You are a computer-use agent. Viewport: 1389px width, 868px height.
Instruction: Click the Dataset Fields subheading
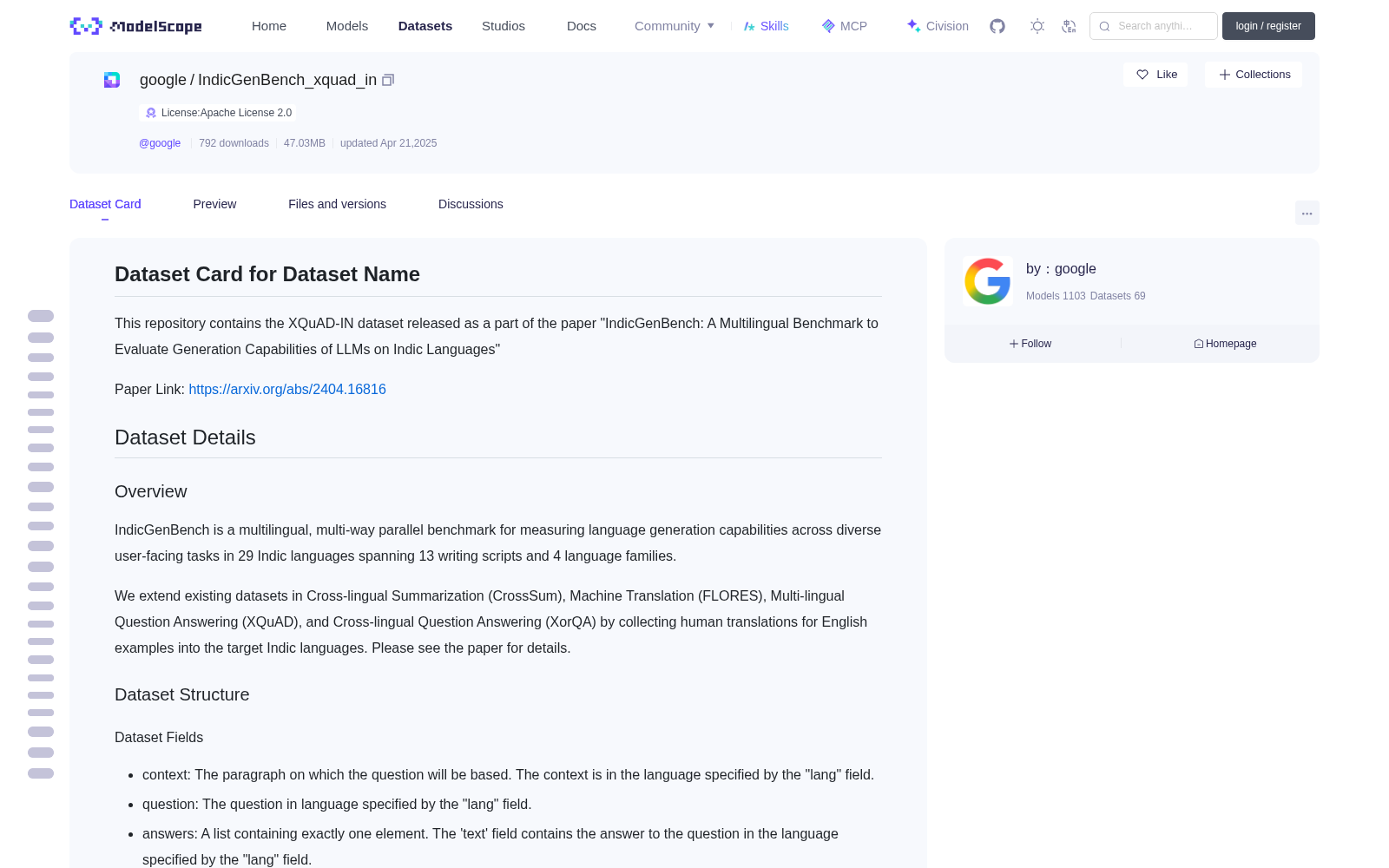click(159, 737)
